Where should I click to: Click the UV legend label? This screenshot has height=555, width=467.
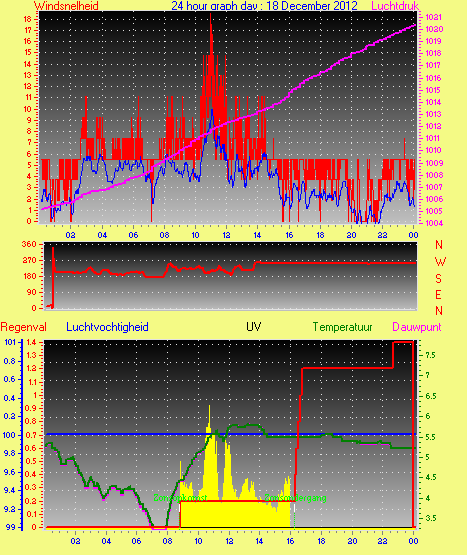click(x=254, y=326)
